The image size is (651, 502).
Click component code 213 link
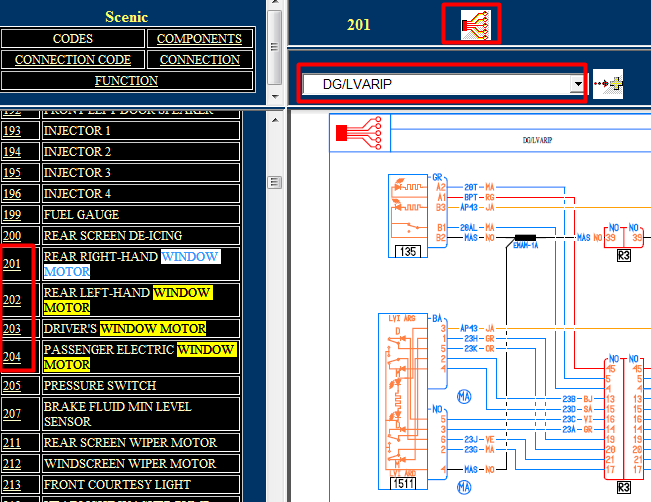12,485
